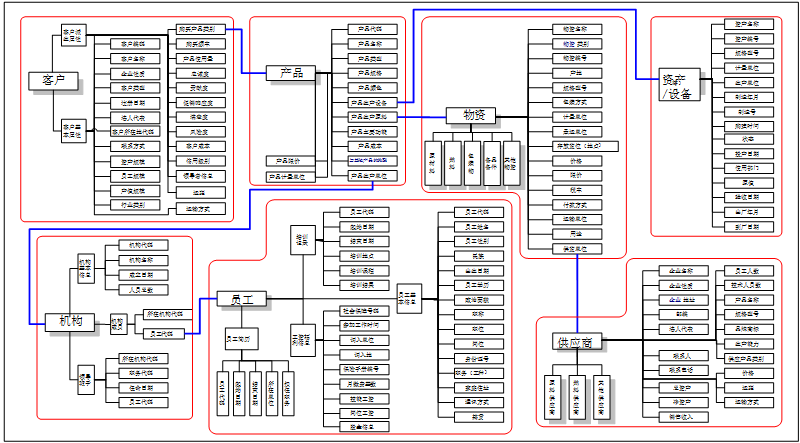Screen dimensions: 800x443
Task: Click the 机构代码 attribute box
Action: (143, 245)
